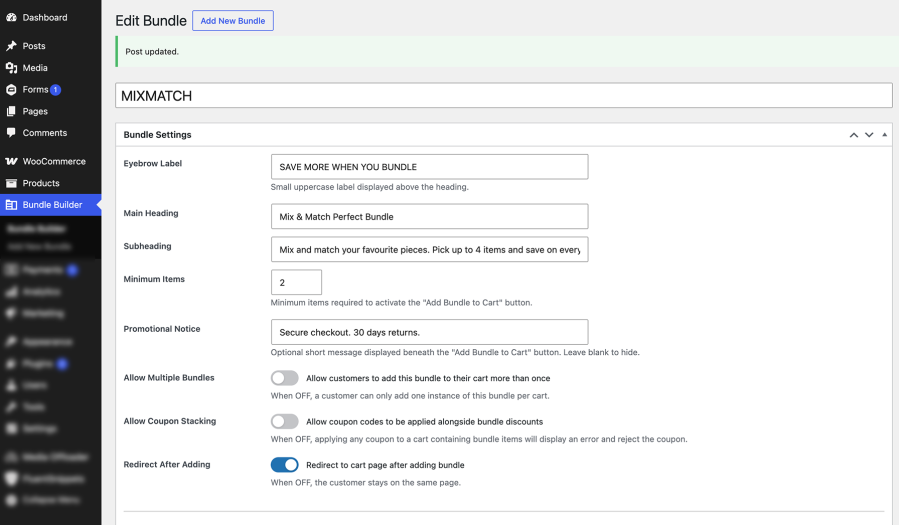Screen dimensions: 899x525
Task: Click the Redirect After Adding field name
Action: coord(167,464)
